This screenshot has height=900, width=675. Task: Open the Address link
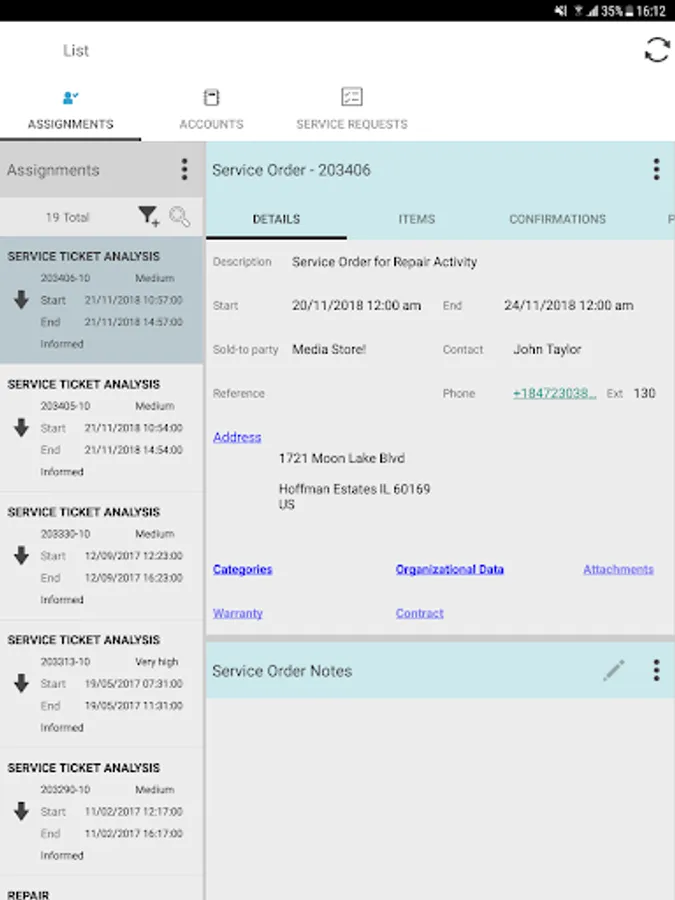(237, 437)
